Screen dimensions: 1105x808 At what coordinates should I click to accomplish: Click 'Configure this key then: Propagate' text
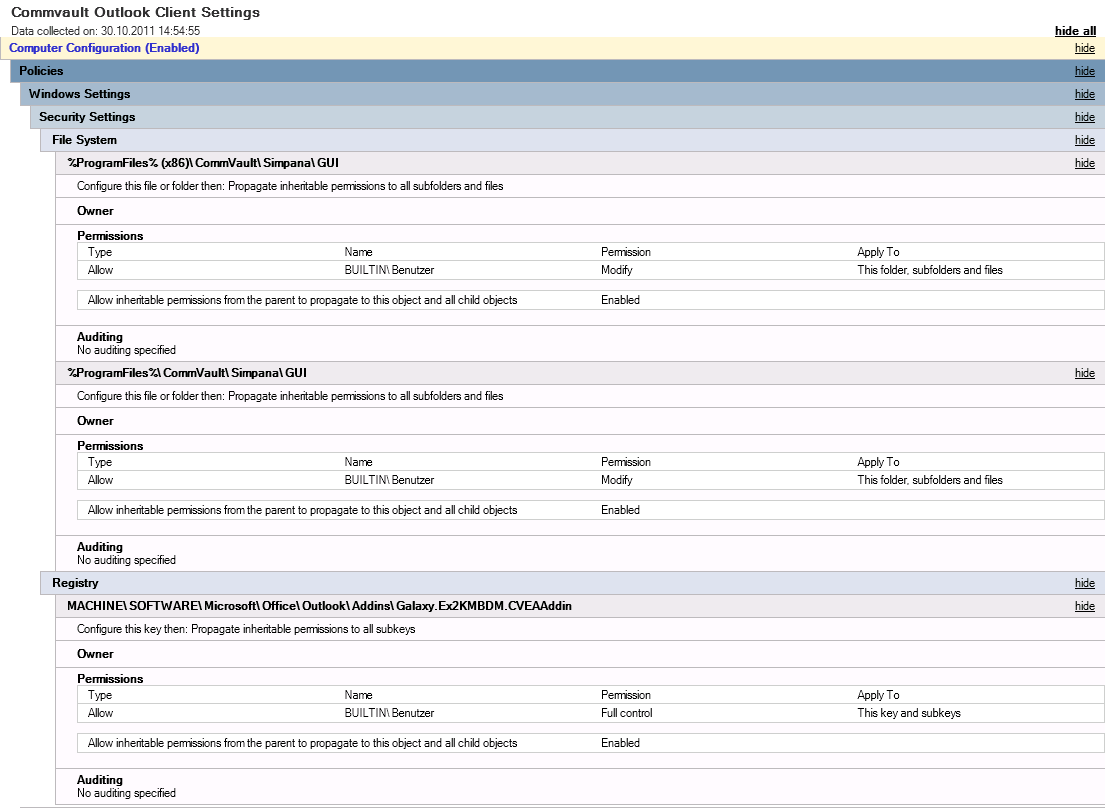click(x=246, y=629)
